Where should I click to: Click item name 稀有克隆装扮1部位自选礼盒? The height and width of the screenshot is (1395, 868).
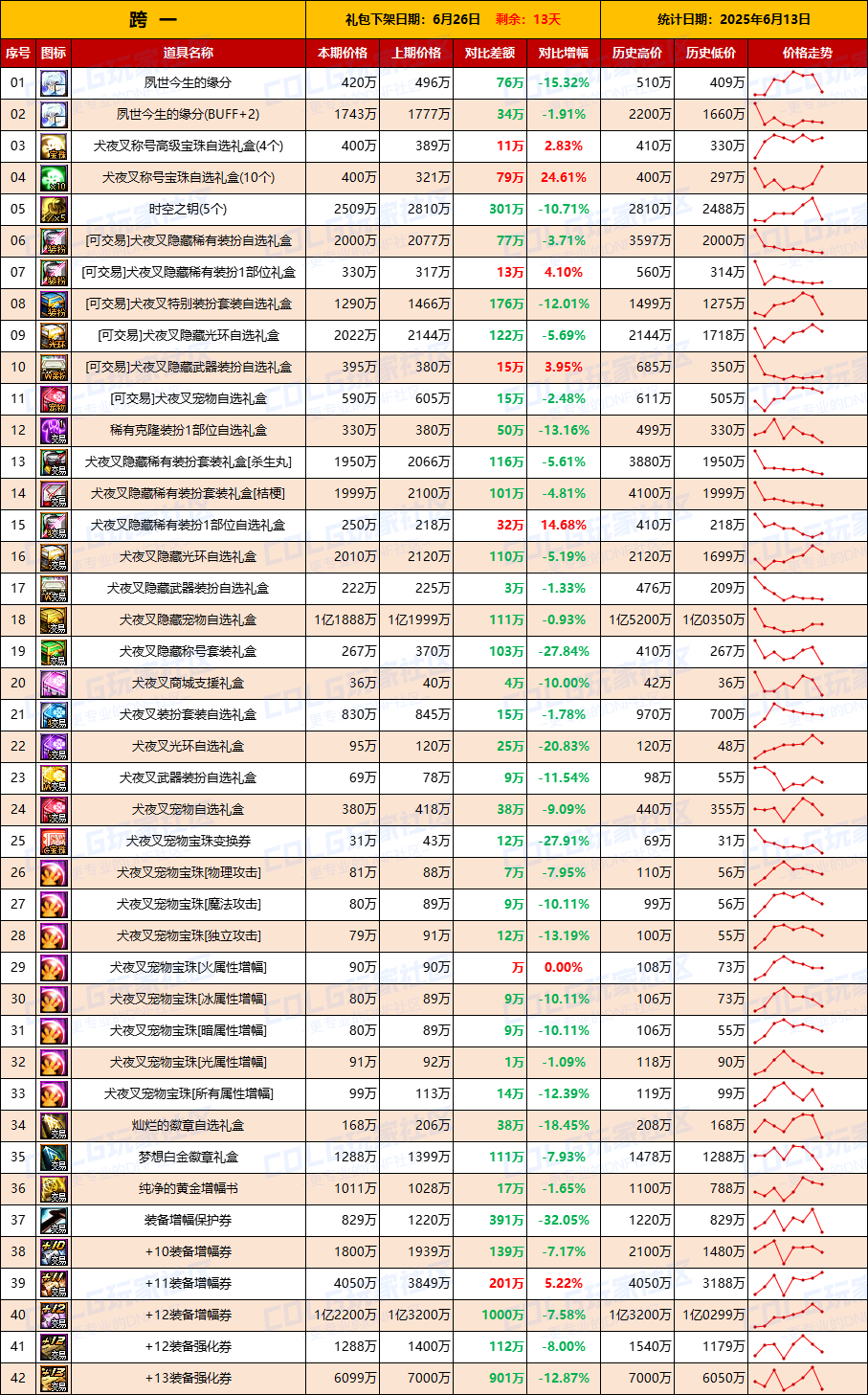pyautogui.click(x=189, y=430)
